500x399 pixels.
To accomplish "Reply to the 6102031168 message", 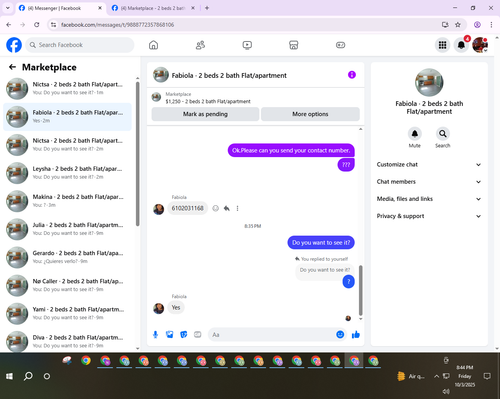I will click(x=227, y=208).
